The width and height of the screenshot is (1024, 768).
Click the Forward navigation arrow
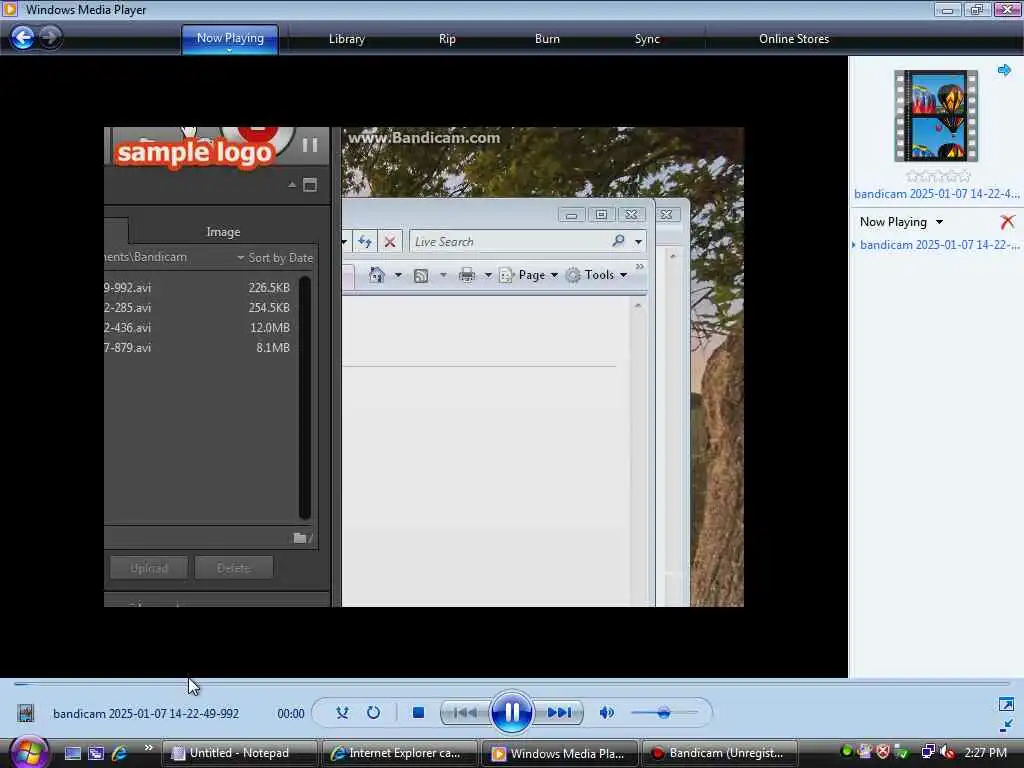pos(50,37)
